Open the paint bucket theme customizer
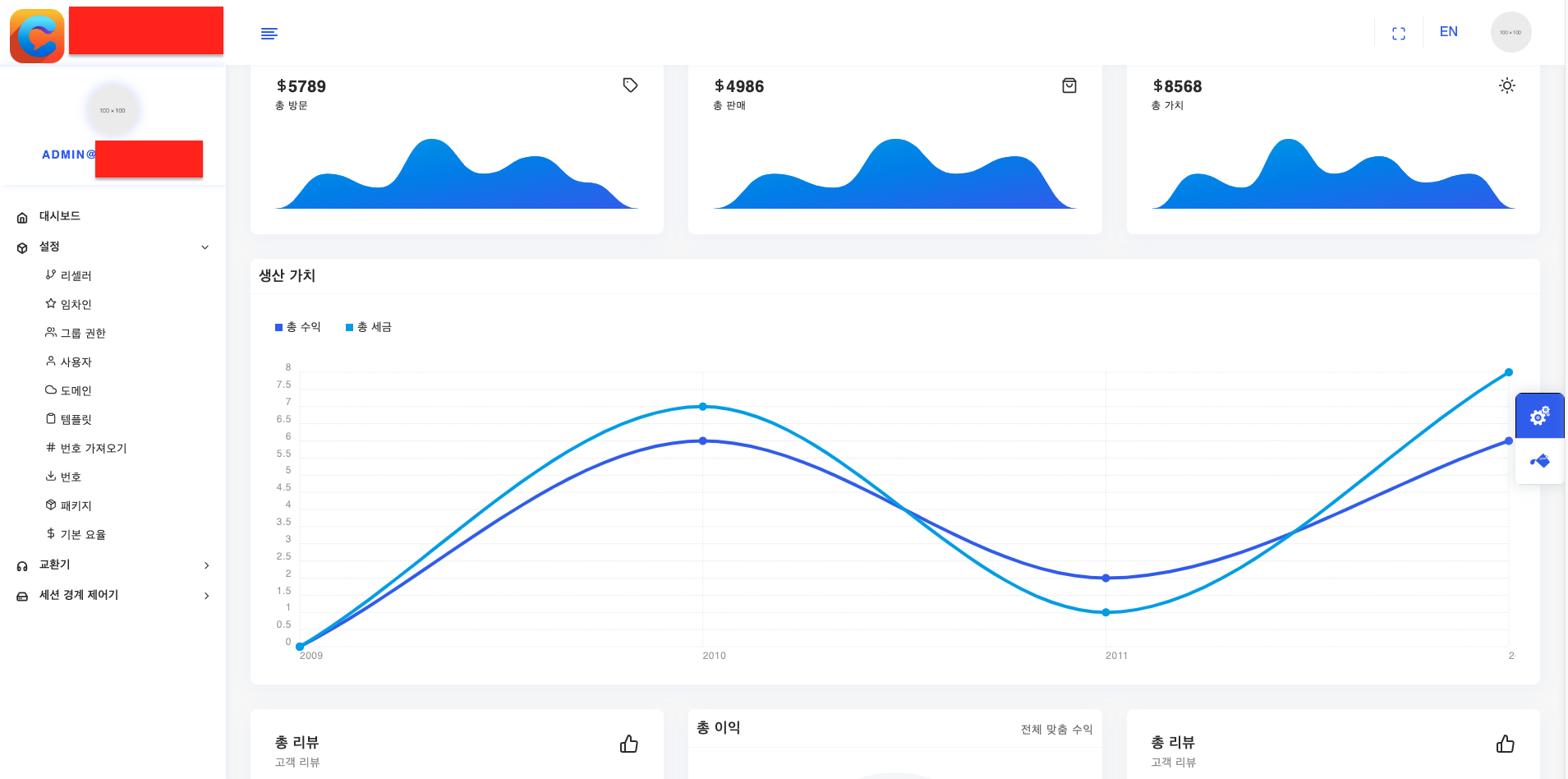Screen dimensions: 1568x779 click(x=1539, y=461)
